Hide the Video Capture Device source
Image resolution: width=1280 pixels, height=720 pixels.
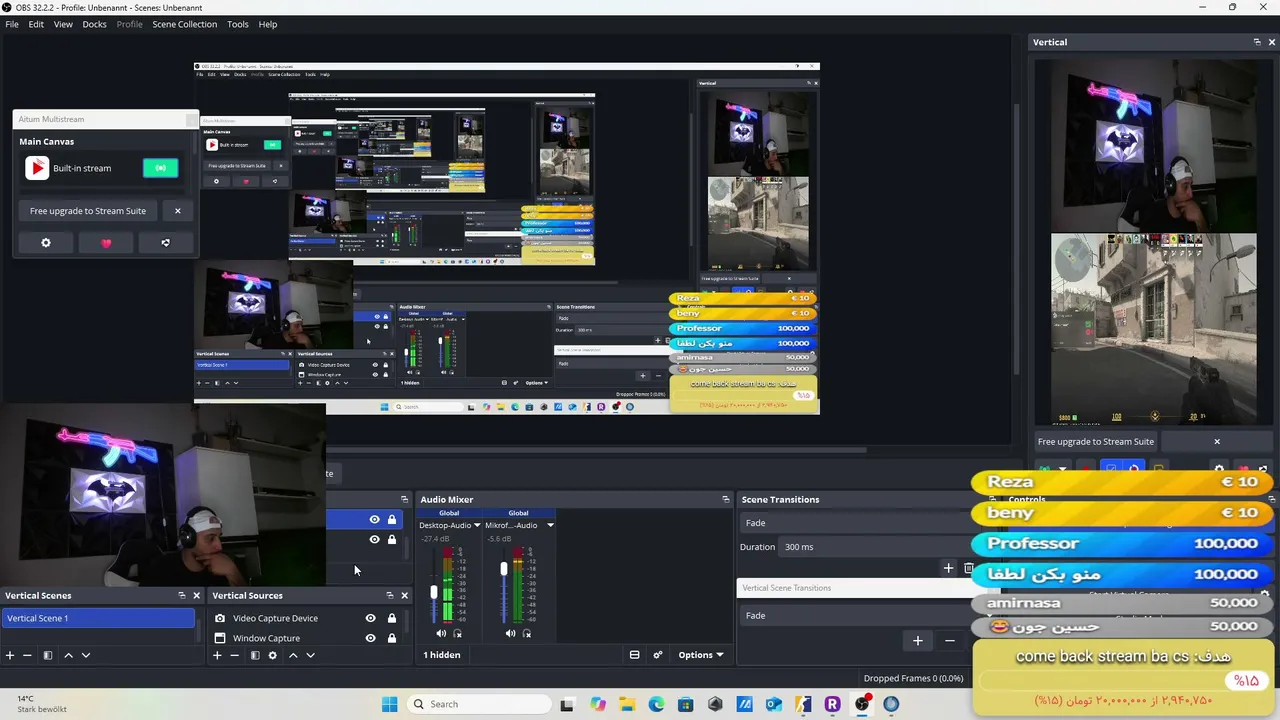coord(371,618)
